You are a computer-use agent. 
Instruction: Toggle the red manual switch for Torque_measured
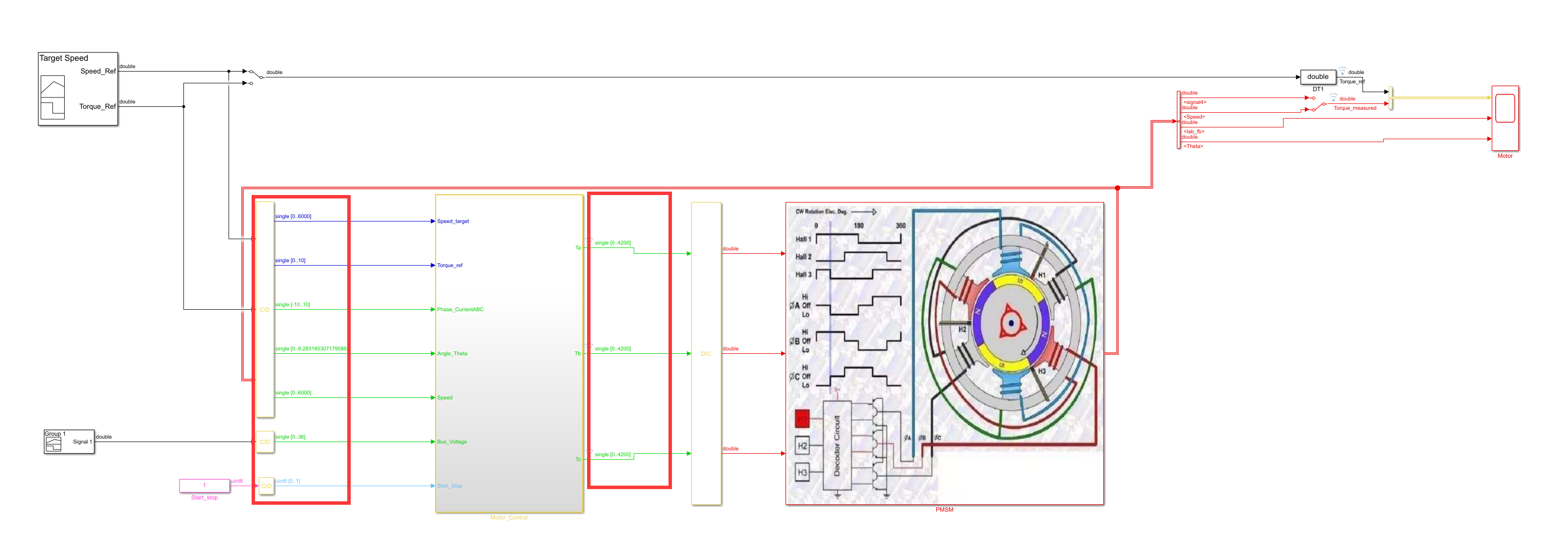[1318, 107]
